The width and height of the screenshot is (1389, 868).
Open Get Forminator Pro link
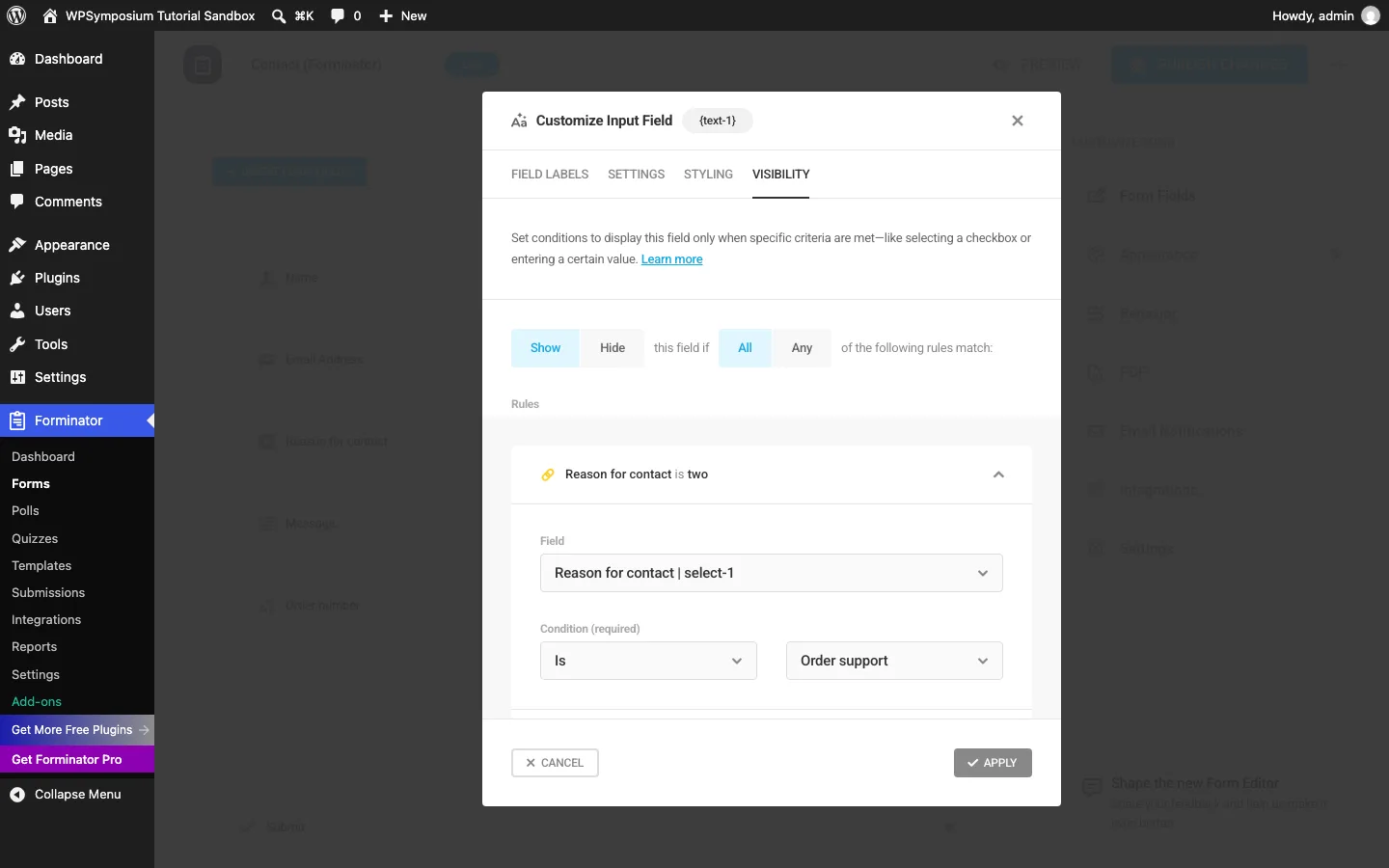tap(77, 759)
